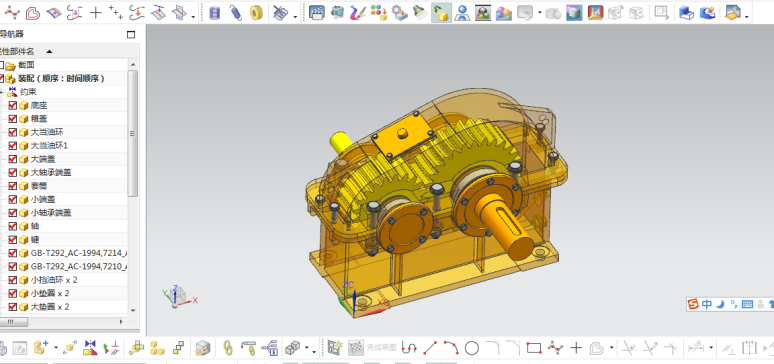The width and height of the screenshot is (774, 364).
Task: Click the Finish Sketch checkered flag icon
Action: [355, 348]
